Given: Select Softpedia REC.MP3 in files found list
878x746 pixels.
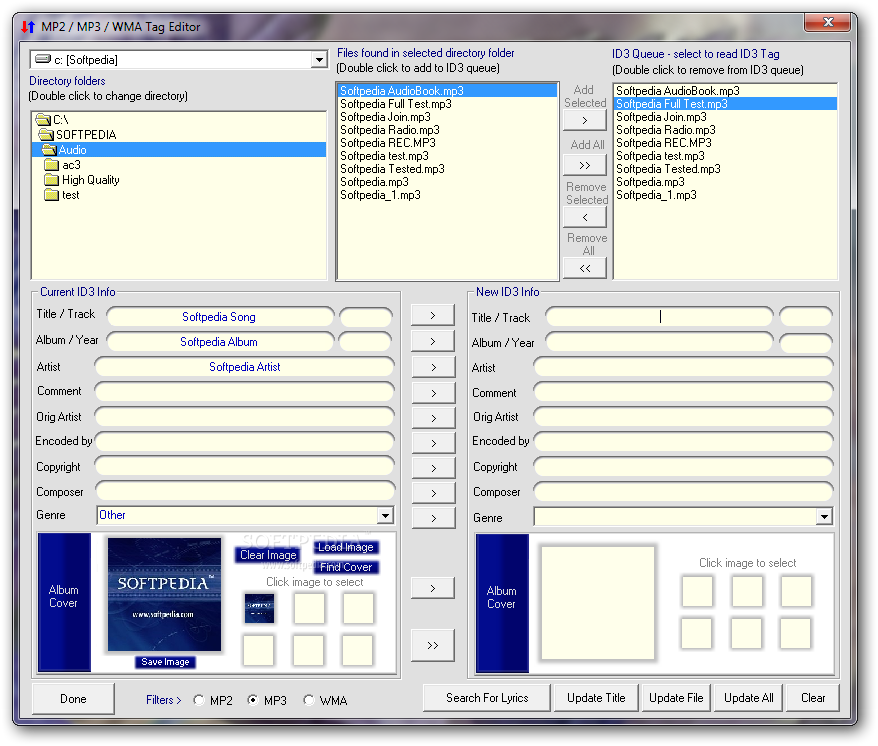Looking at the screenshot, I should tap(447, 143).
